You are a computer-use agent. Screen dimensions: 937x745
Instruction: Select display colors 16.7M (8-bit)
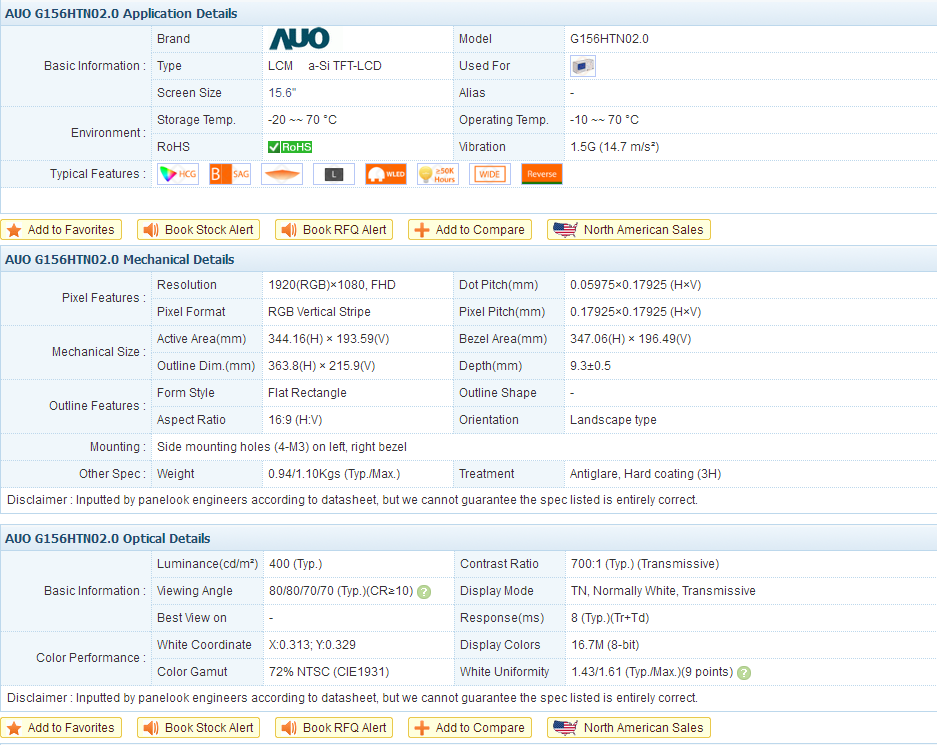click(x=605, y=645)
